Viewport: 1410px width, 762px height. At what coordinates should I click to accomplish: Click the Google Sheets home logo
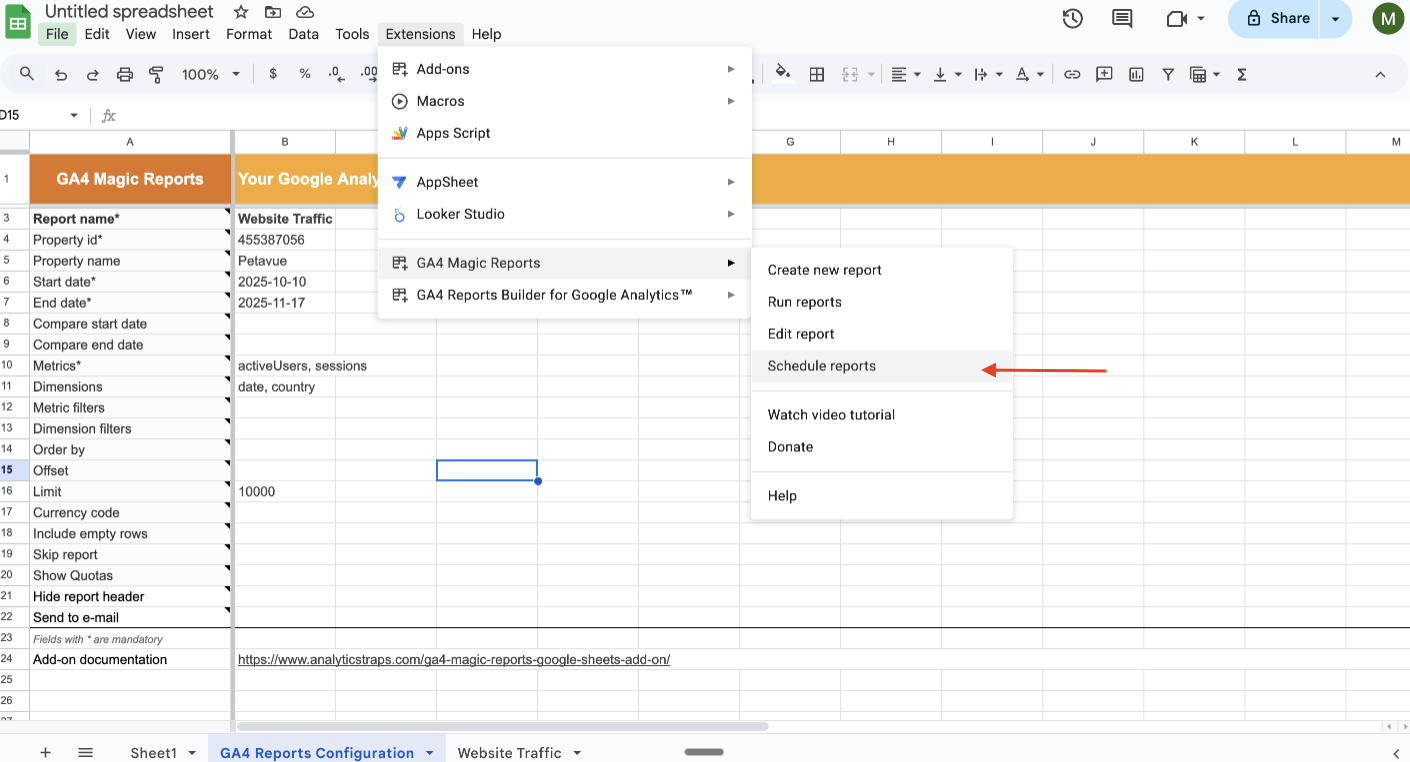[x=18, y=22]
